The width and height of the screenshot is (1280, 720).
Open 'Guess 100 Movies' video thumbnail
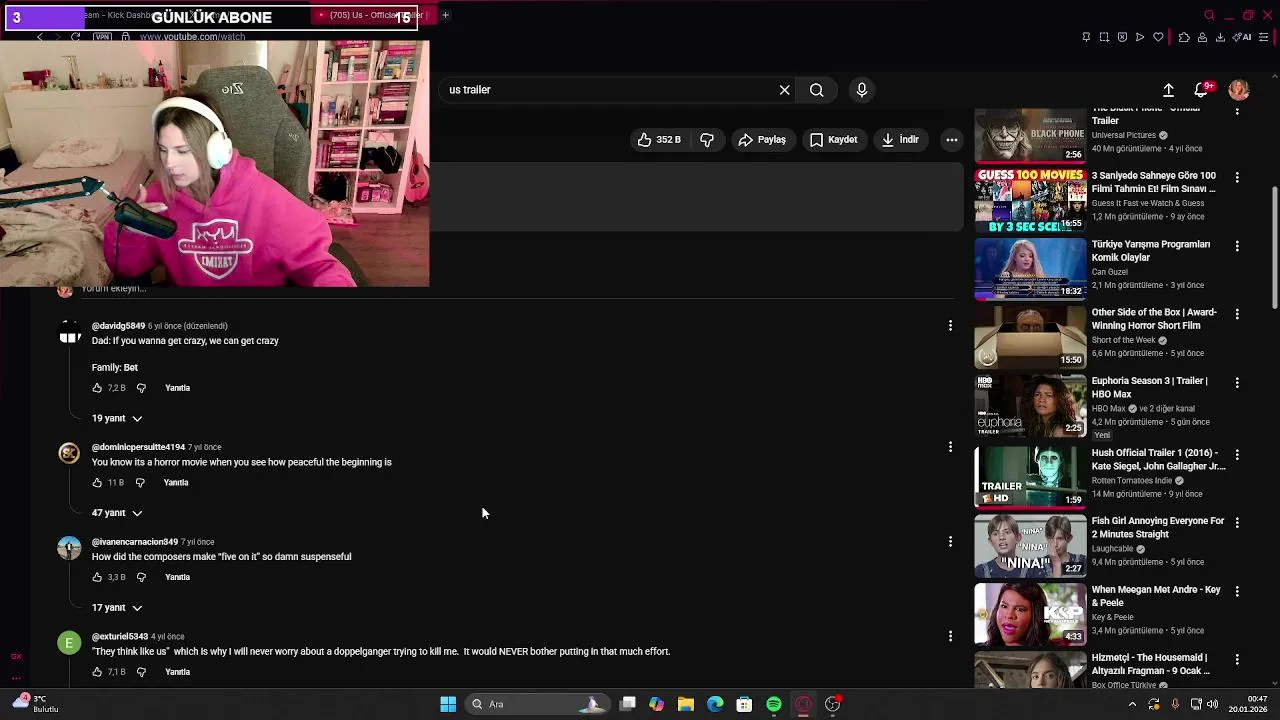point(1030,200)
